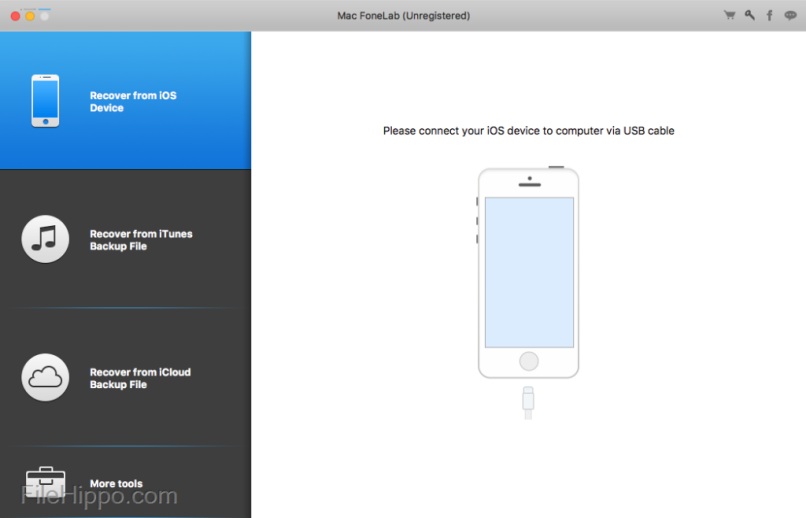Click the iPhone illustration's blue screen
The width and height of the screenshot is (806, 518).
coord(529,271)
